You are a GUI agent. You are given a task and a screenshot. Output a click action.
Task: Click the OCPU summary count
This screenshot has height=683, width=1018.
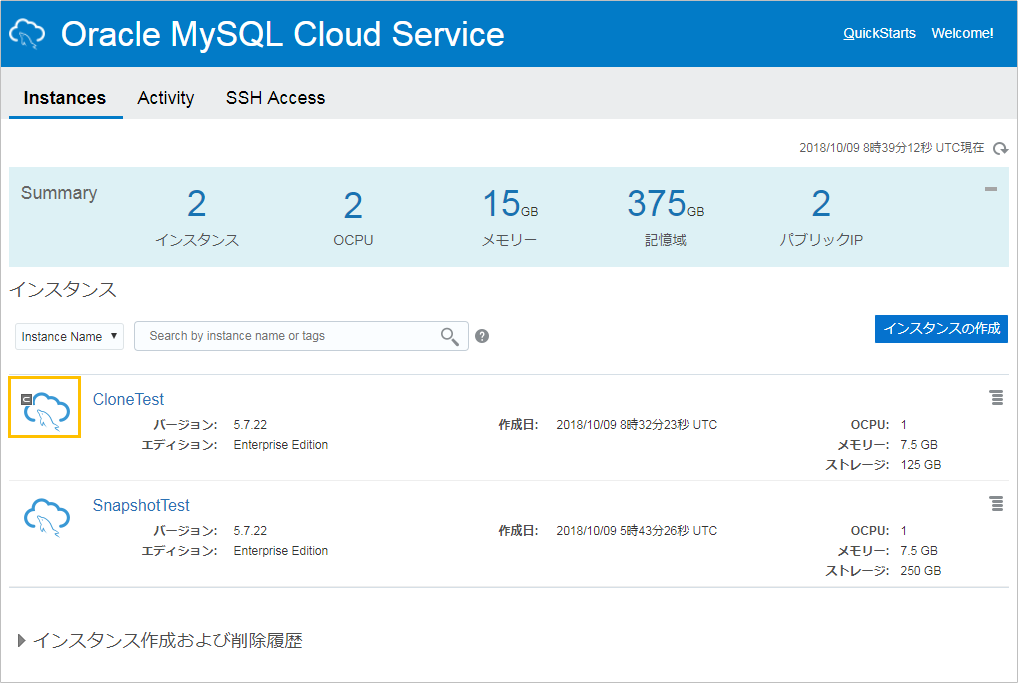[353, 206]
